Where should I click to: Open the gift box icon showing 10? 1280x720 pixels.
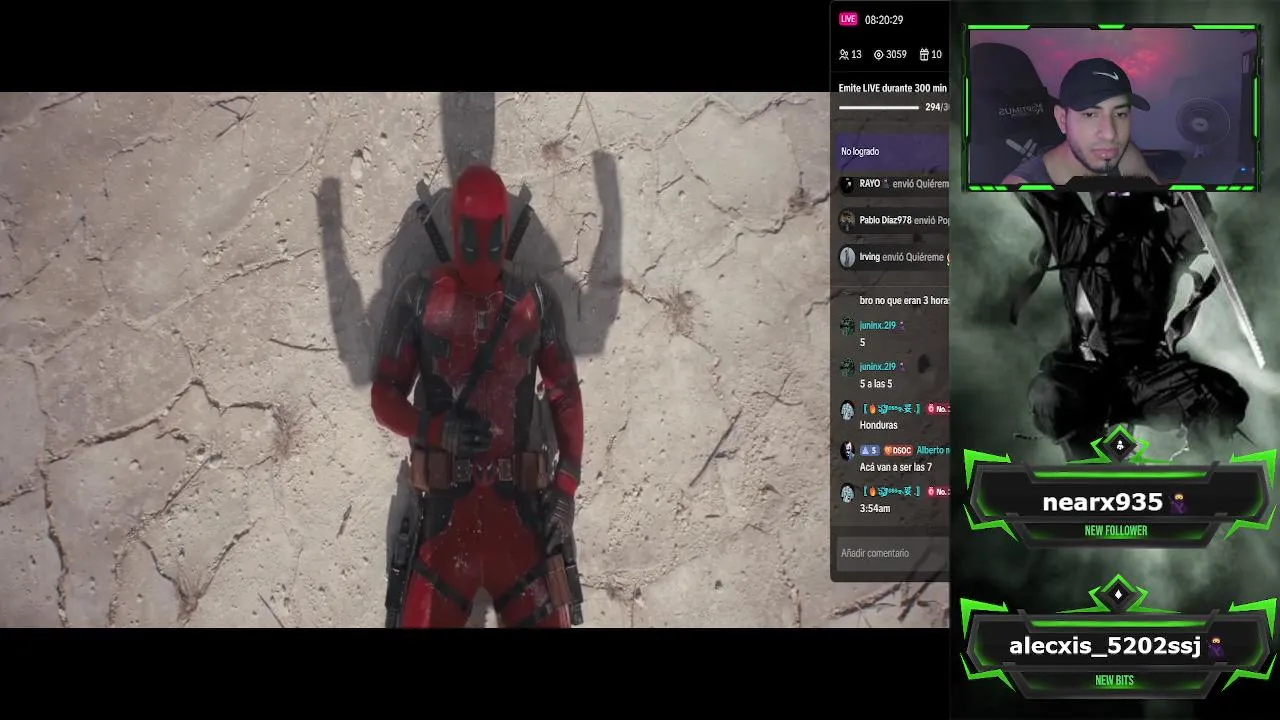click(924, 55)
